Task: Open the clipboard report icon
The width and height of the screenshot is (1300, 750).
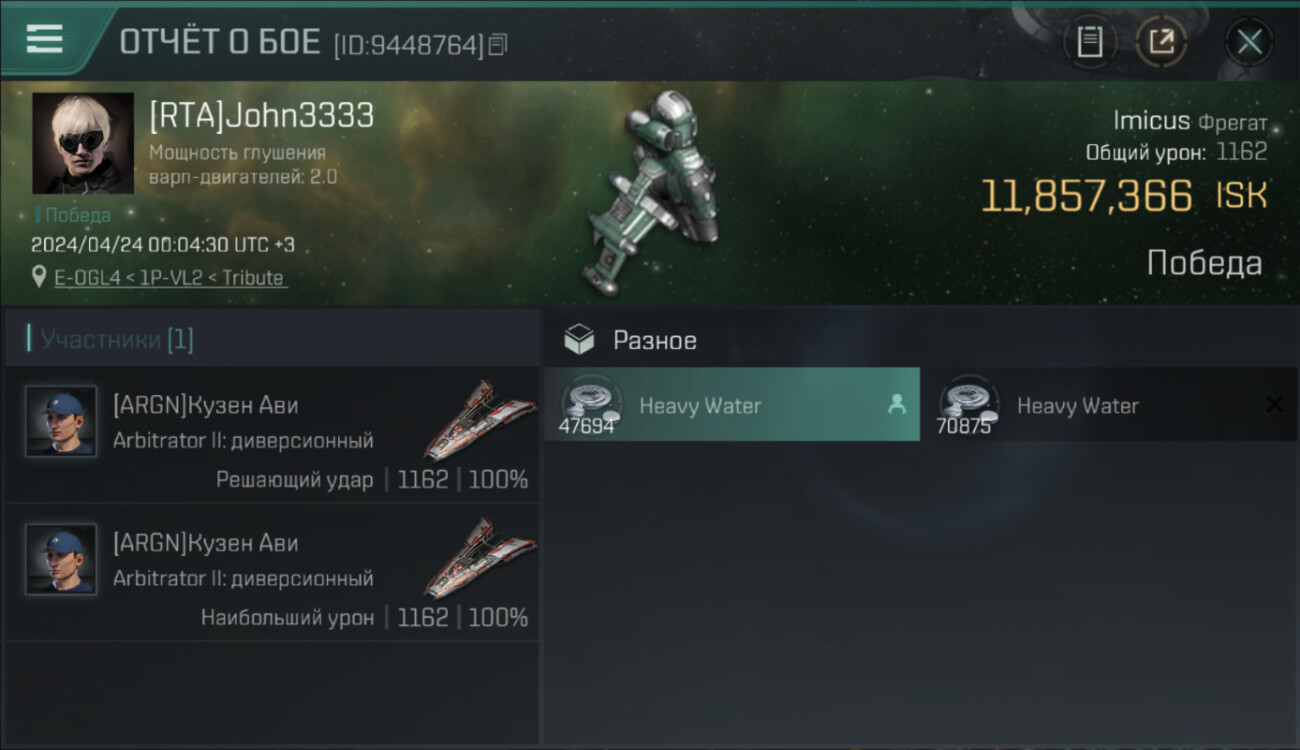Action: [x=1089, y=42]
